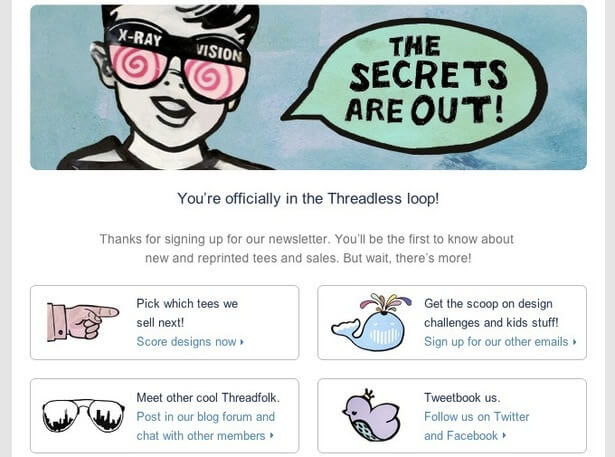Open 'Sign up for our other emails' link
615x457 pixels.
496,342
